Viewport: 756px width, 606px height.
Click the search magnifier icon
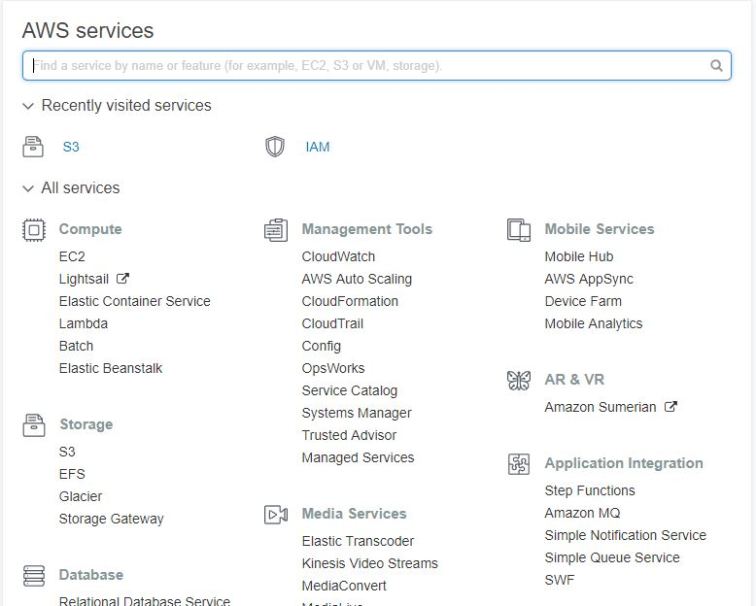click(716, 66)
